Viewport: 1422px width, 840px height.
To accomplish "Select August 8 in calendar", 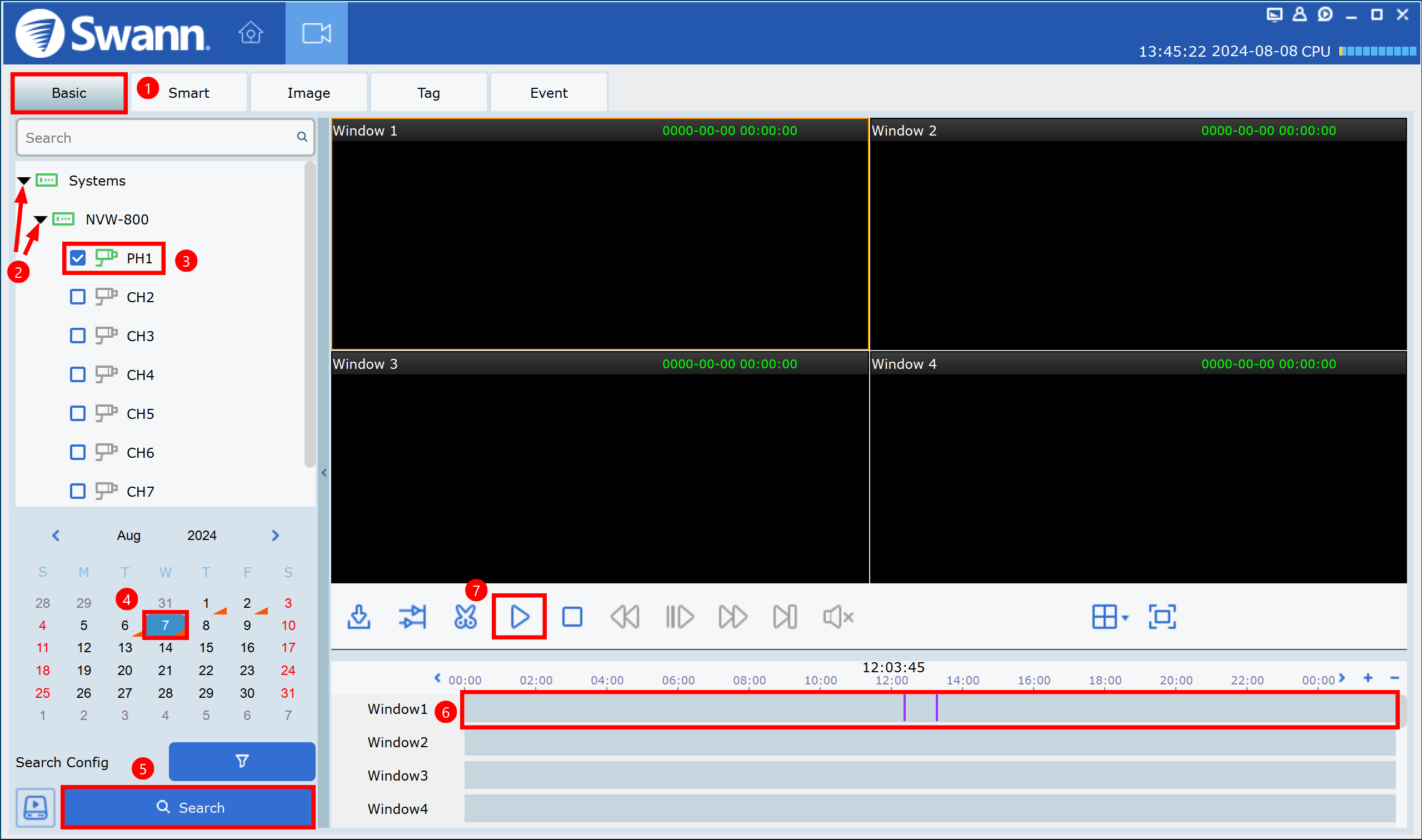I will (x=206, y=626).
